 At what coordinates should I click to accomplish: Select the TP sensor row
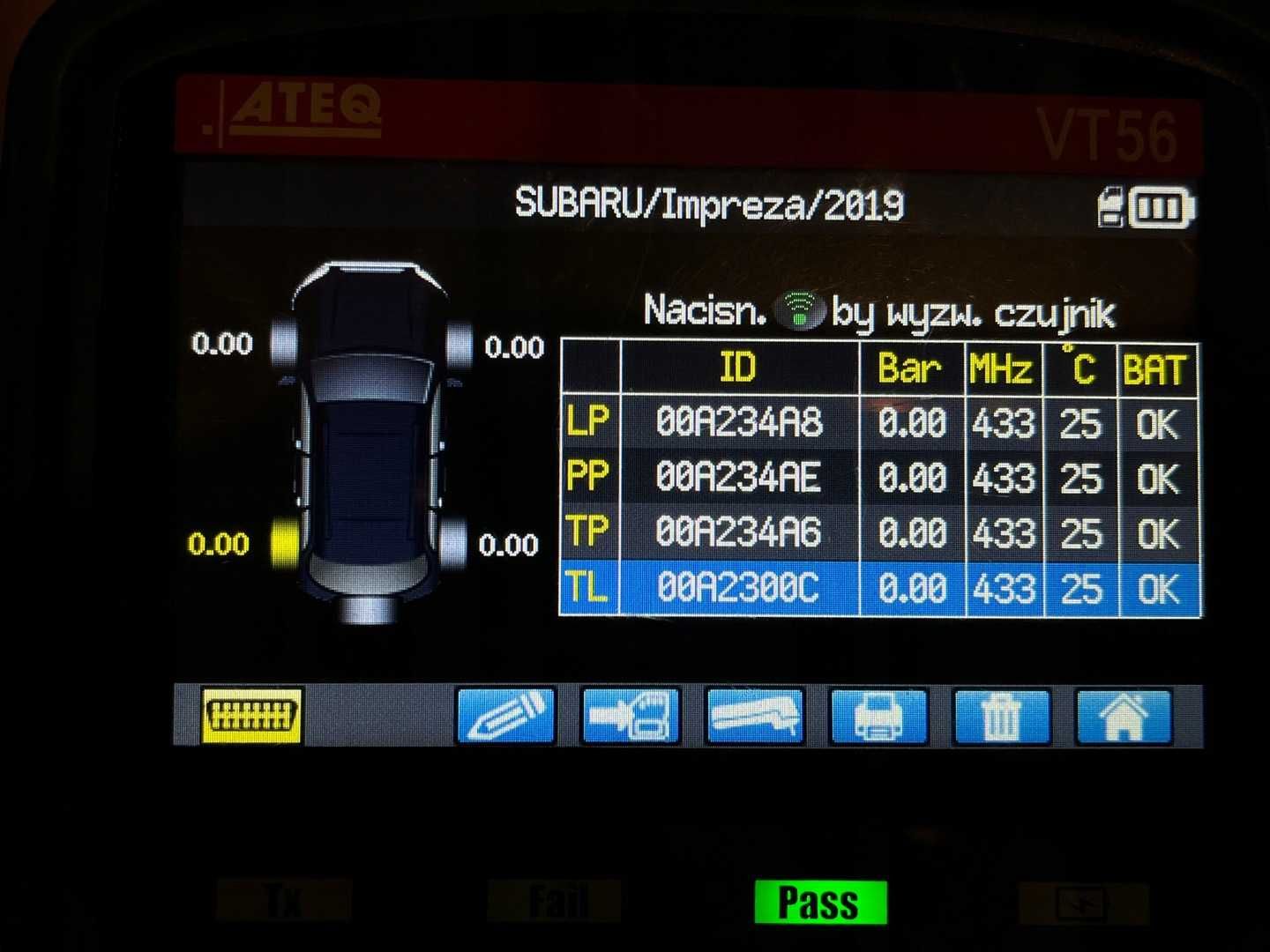tap(880, 532)
